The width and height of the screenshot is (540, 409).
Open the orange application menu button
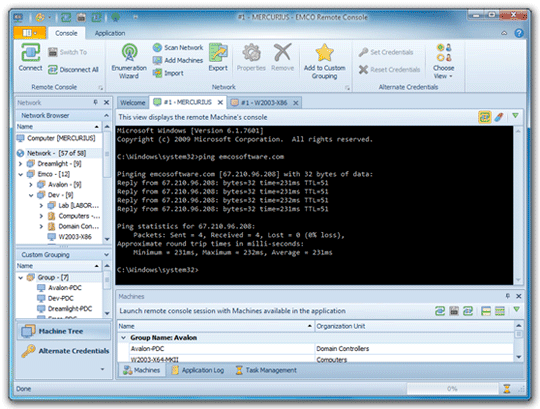(x=30, y=33)
